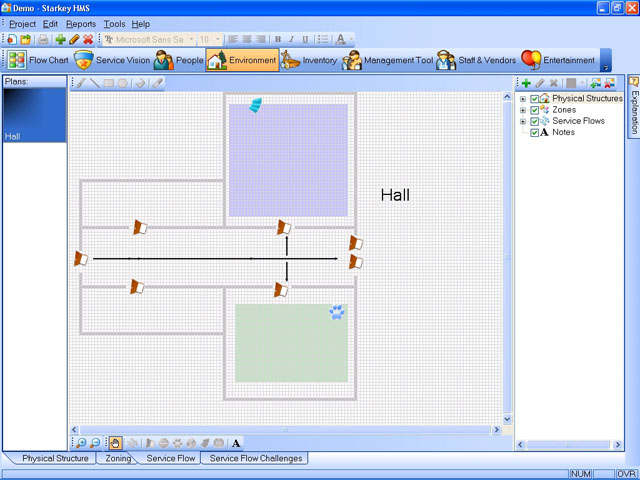The image size is (640, 480).
Task: Open the module toolbar overflow arrow
Action: pyautogui.click(x=606, y=60)
